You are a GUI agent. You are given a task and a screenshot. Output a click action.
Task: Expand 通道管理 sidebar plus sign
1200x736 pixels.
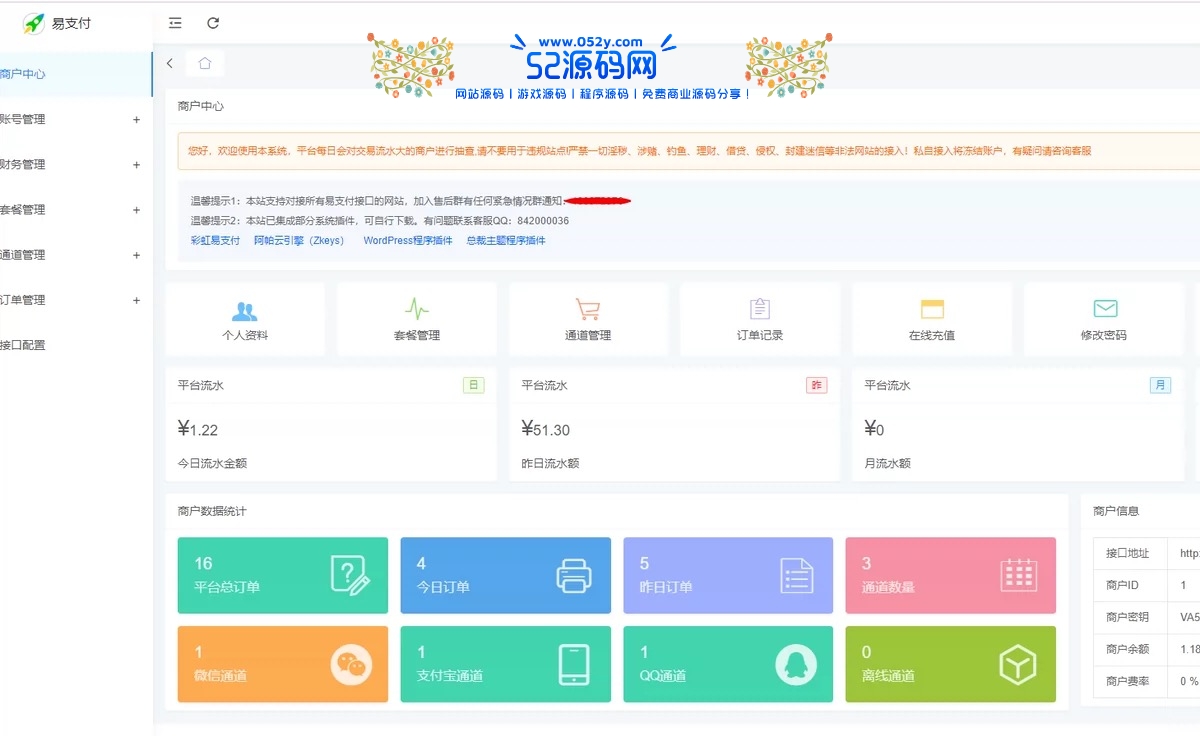coord(137,255)
